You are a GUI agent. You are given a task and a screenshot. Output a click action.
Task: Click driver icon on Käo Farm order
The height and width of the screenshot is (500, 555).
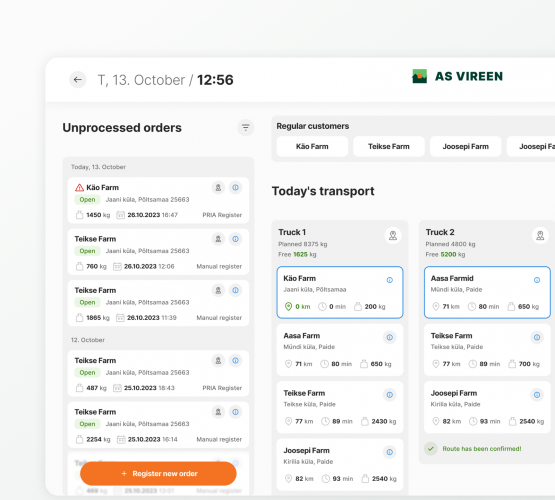click(218, 188)
